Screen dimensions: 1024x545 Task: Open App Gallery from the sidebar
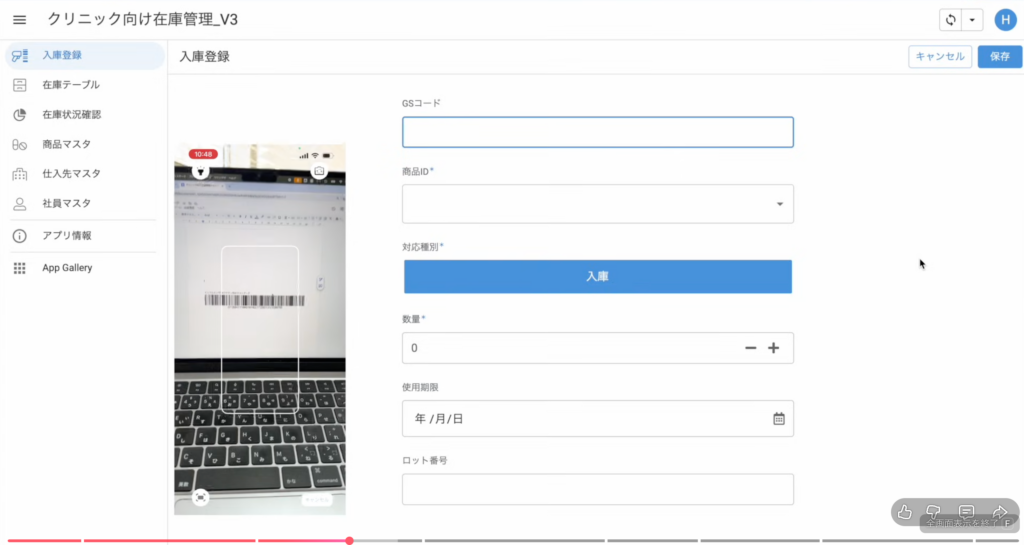coord(67,268)
